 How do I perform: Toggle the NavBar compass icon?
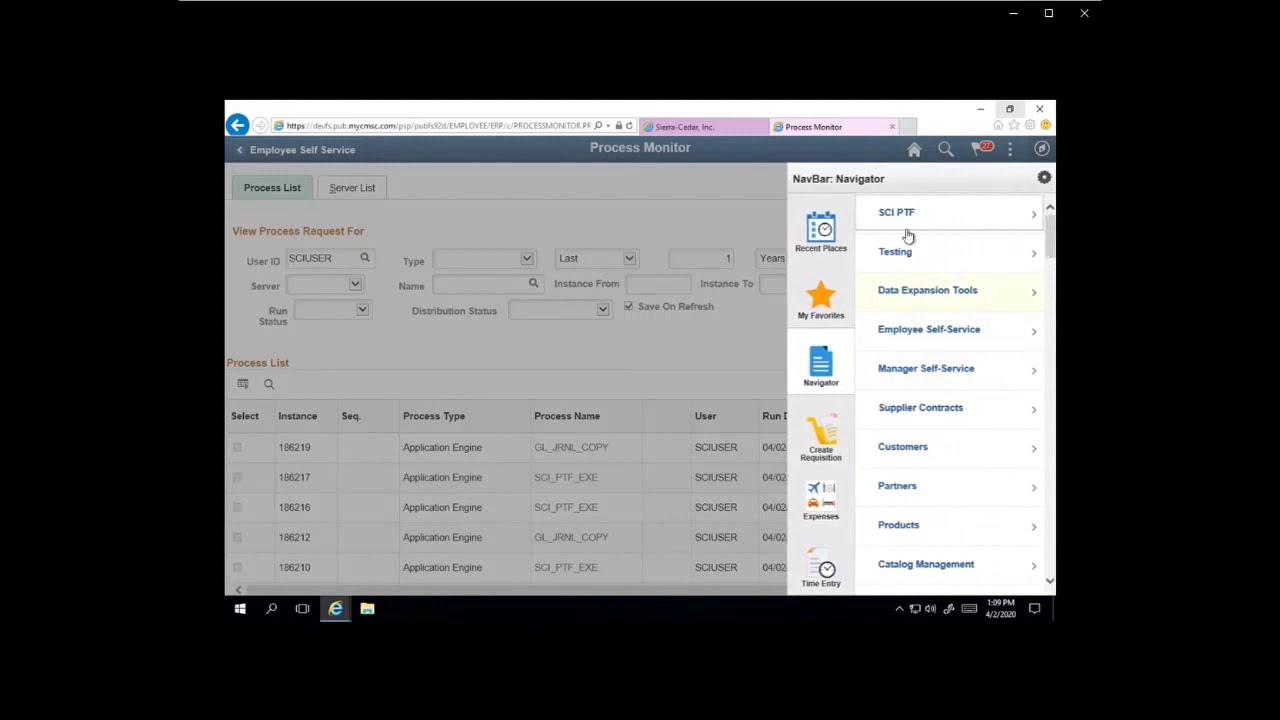click(1042, 149)
